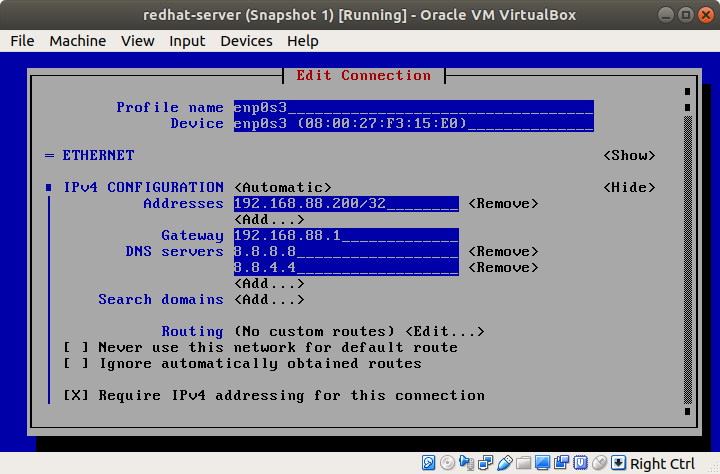
Task: Collapse IPv4 CONFIGURATION with Hide
Action: coord(629,187)
